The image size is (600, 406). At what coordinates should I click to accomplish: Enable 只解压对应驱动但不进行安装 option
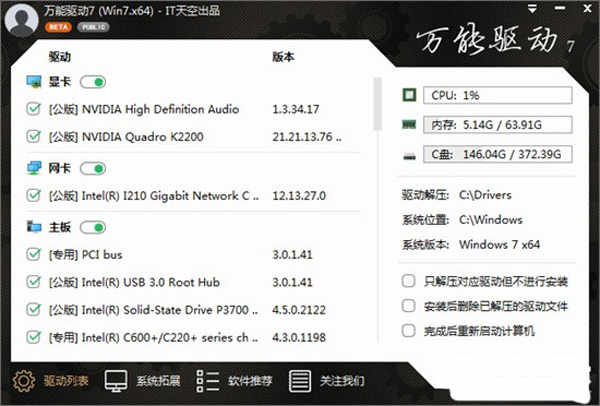coord(409,281)
